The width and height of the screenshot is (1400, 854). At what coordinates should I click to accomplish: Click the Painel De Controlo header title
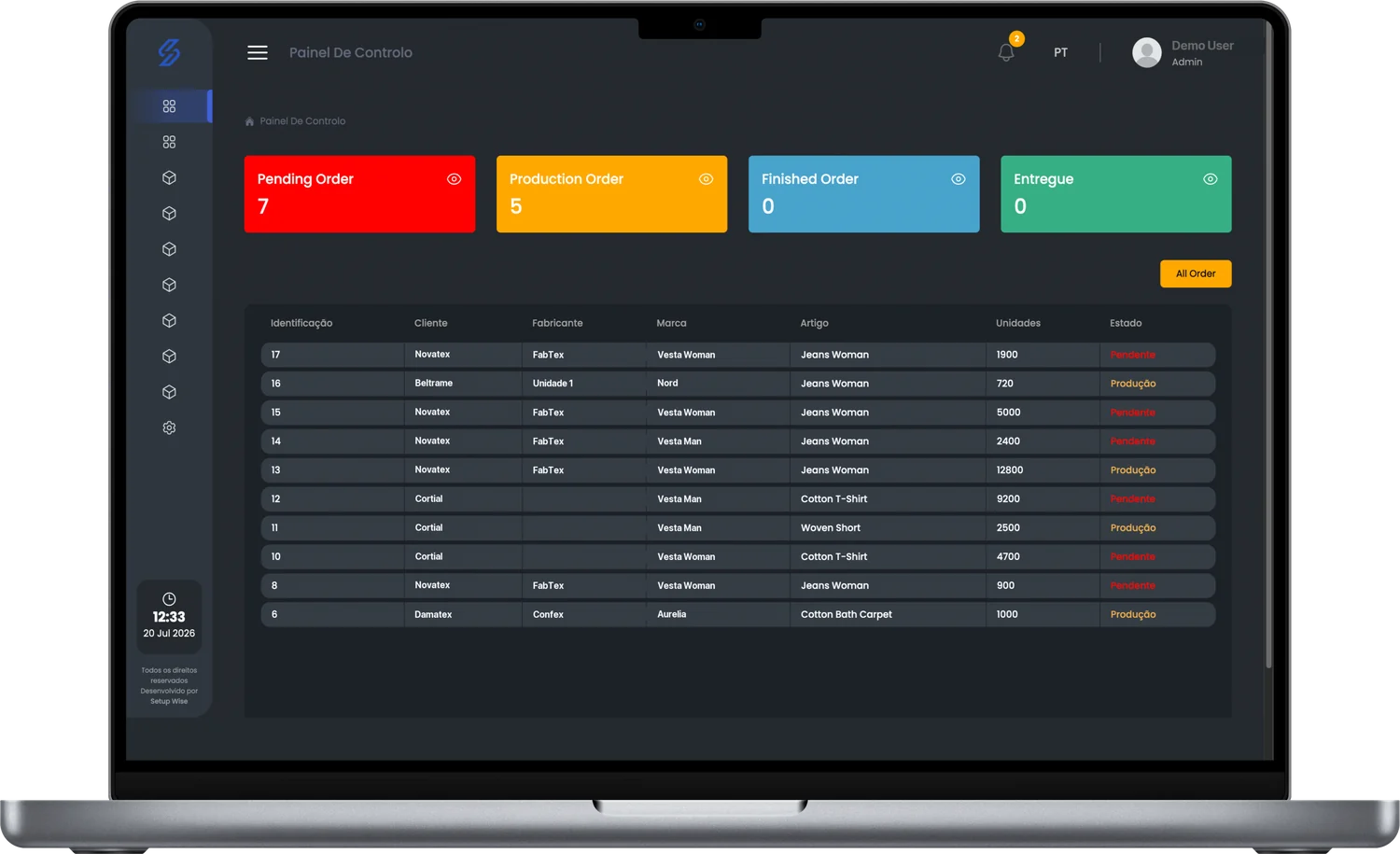351,52
